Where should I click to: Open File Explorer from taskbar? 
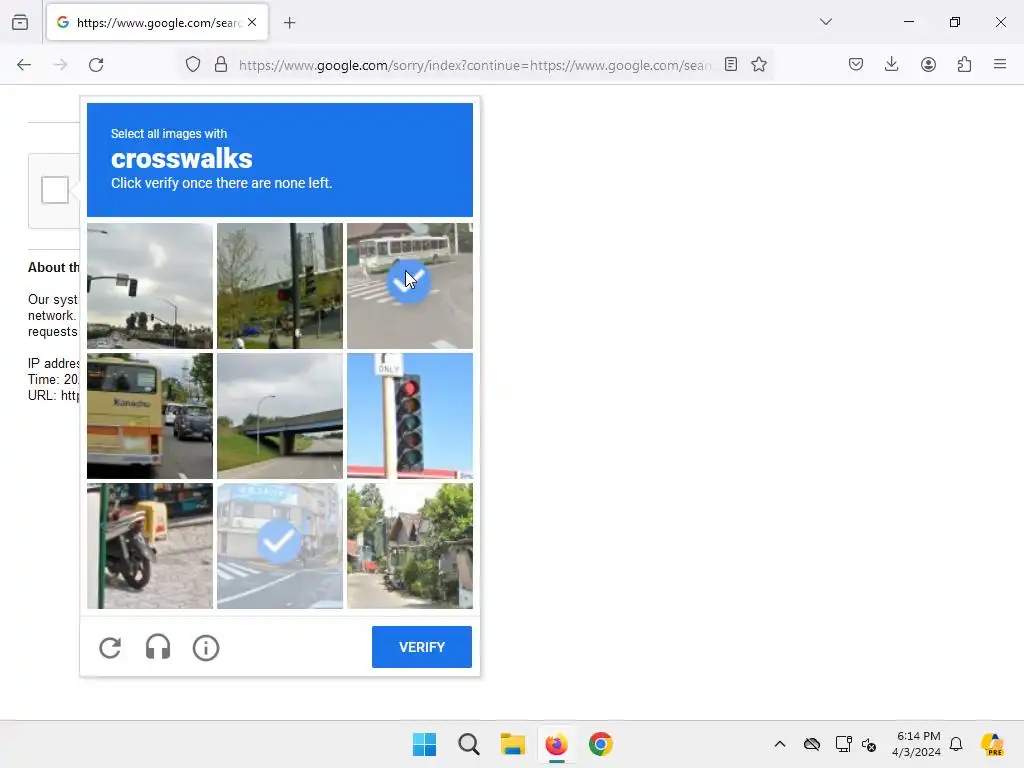click(x=513, y=744)
